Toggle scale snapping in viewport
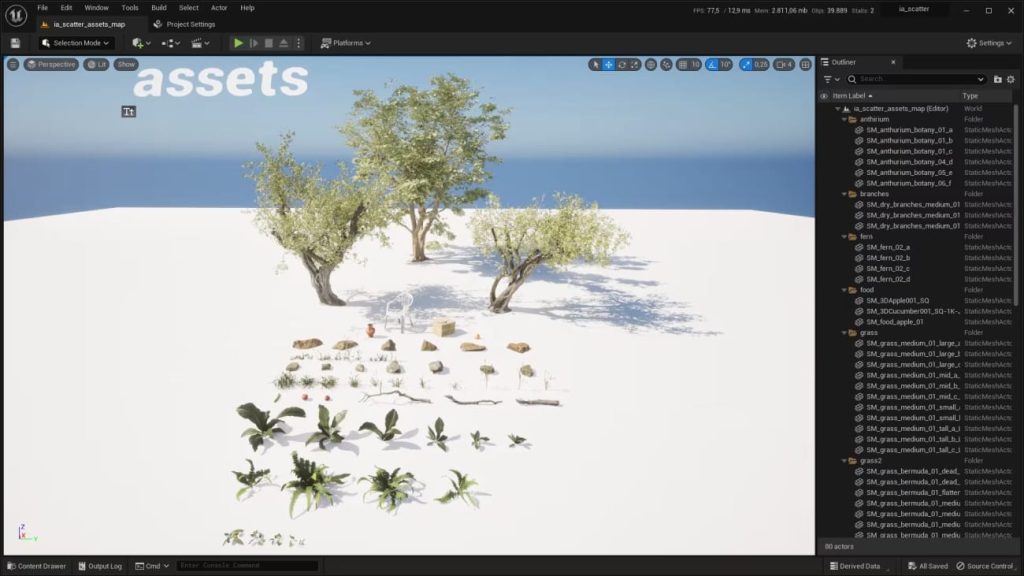 point(747,64)
